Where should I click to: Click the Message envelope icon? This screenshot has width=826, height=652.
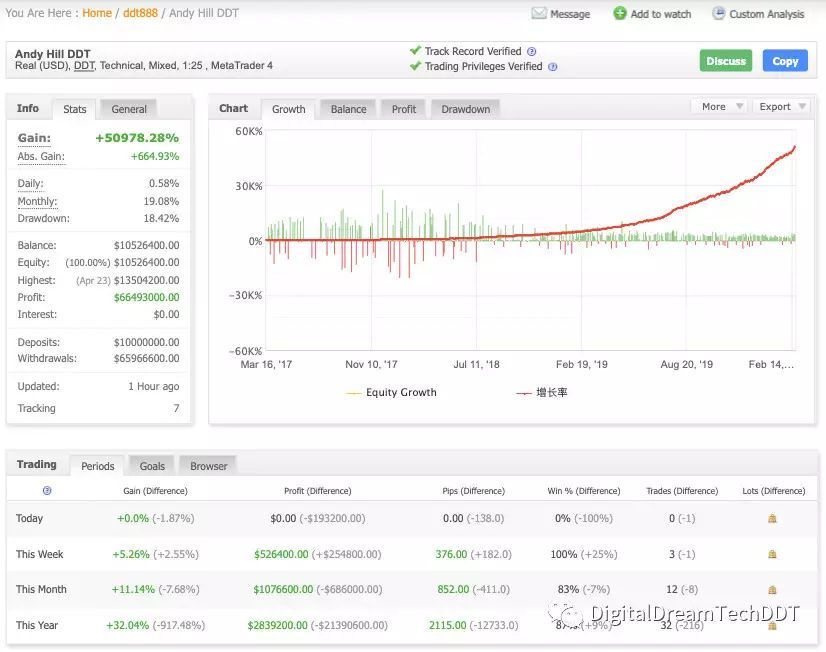pos(539,14)
